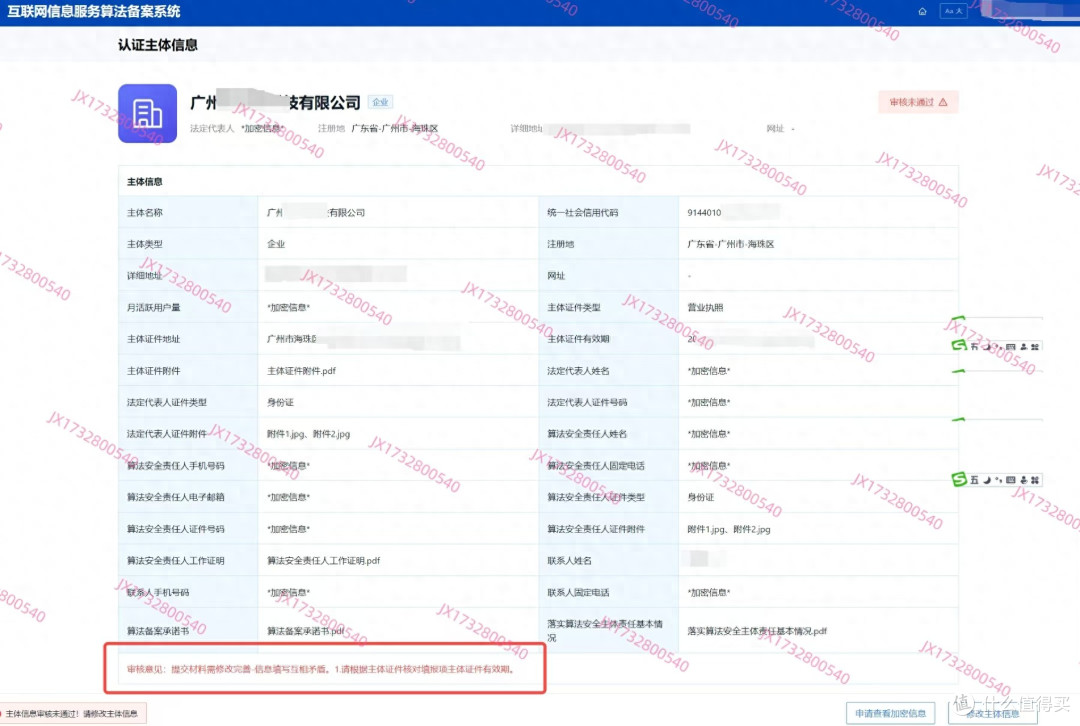Viewport: 1080px width, 726px height.
Task: Select the 联系人手机号码 encrypted value
Action: click(x=289, y=592)
